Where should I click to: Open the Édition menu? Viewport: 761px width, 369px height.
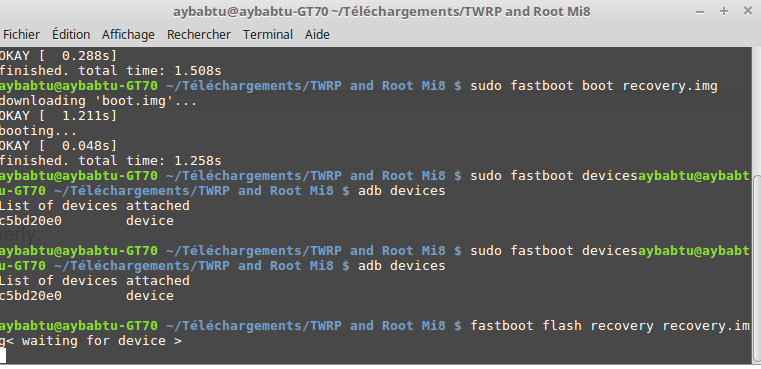click(x=71, y=35)
